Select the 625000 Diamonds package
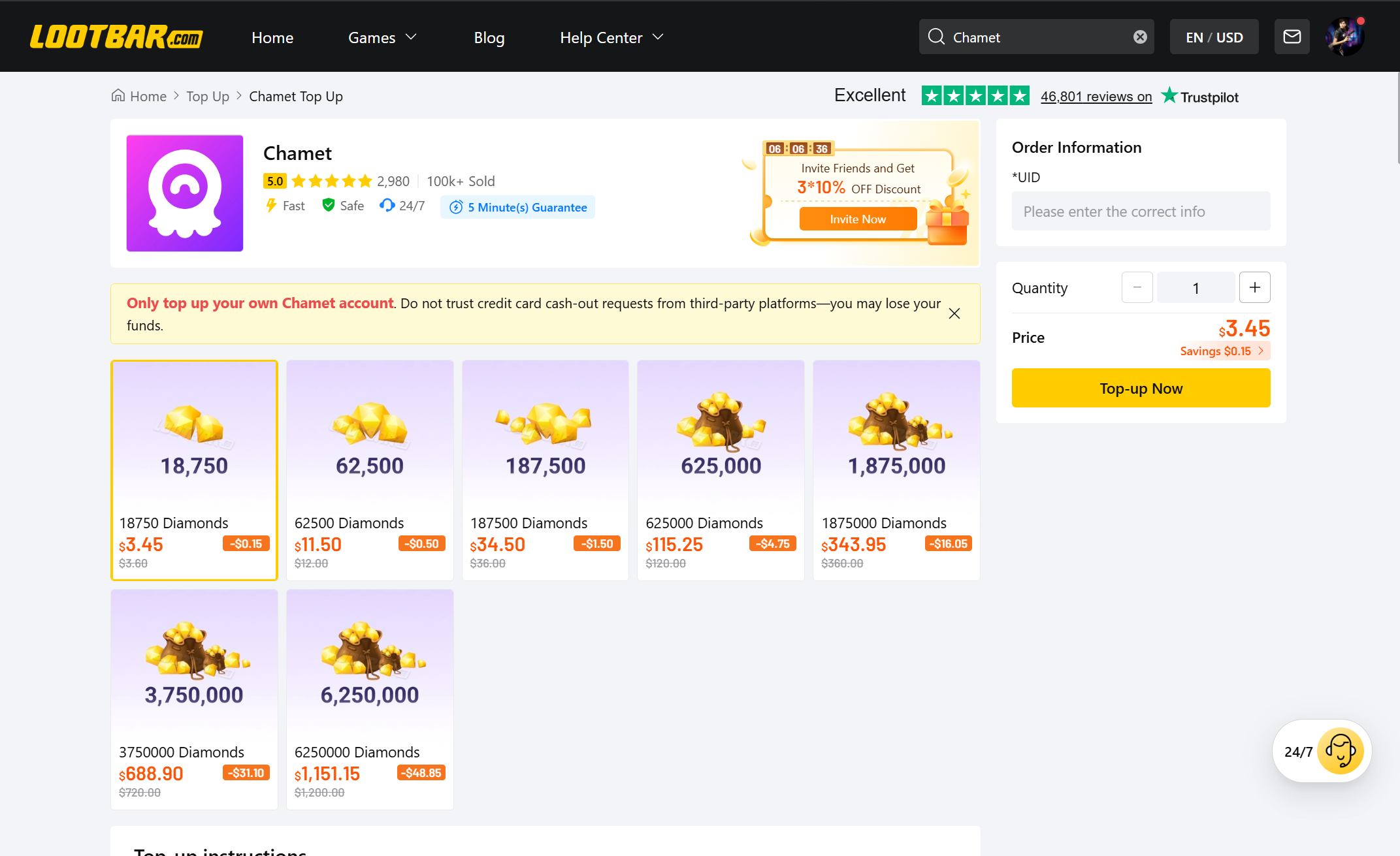The width and height of the screenshot is (1400, 856). pos(721,470)
